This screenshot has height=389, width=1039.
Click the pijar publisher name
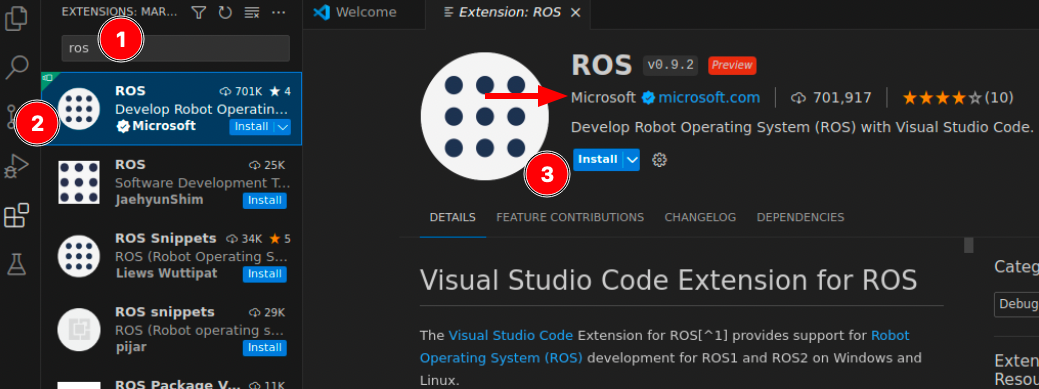tap(131, 347)
